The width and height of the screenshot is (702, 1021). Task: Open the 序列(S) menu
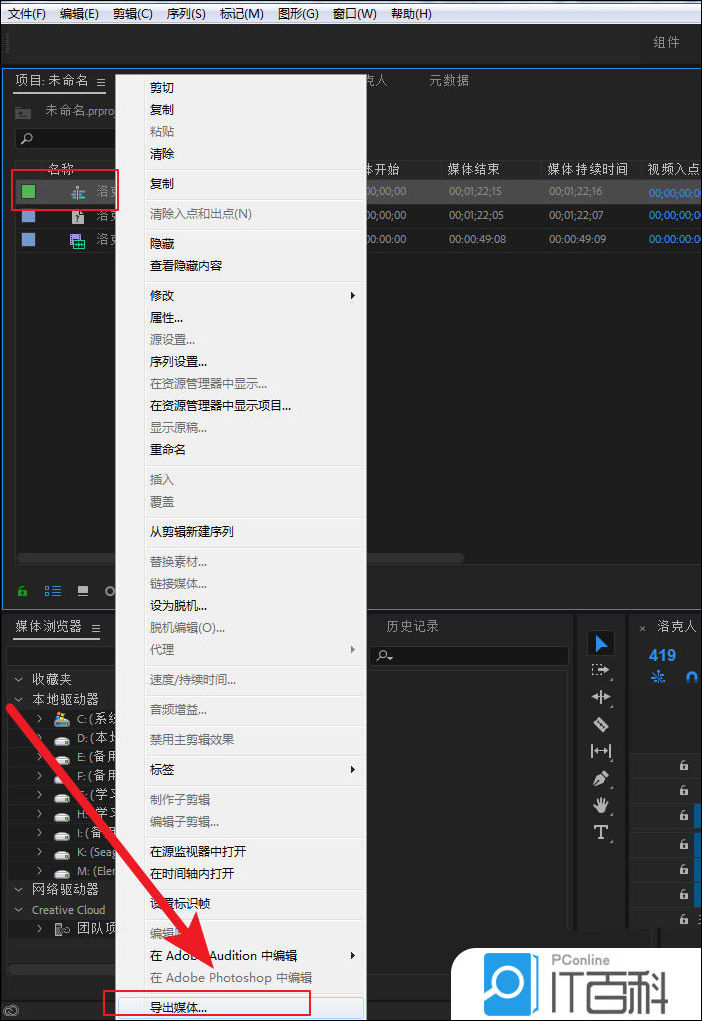[186, 14]
